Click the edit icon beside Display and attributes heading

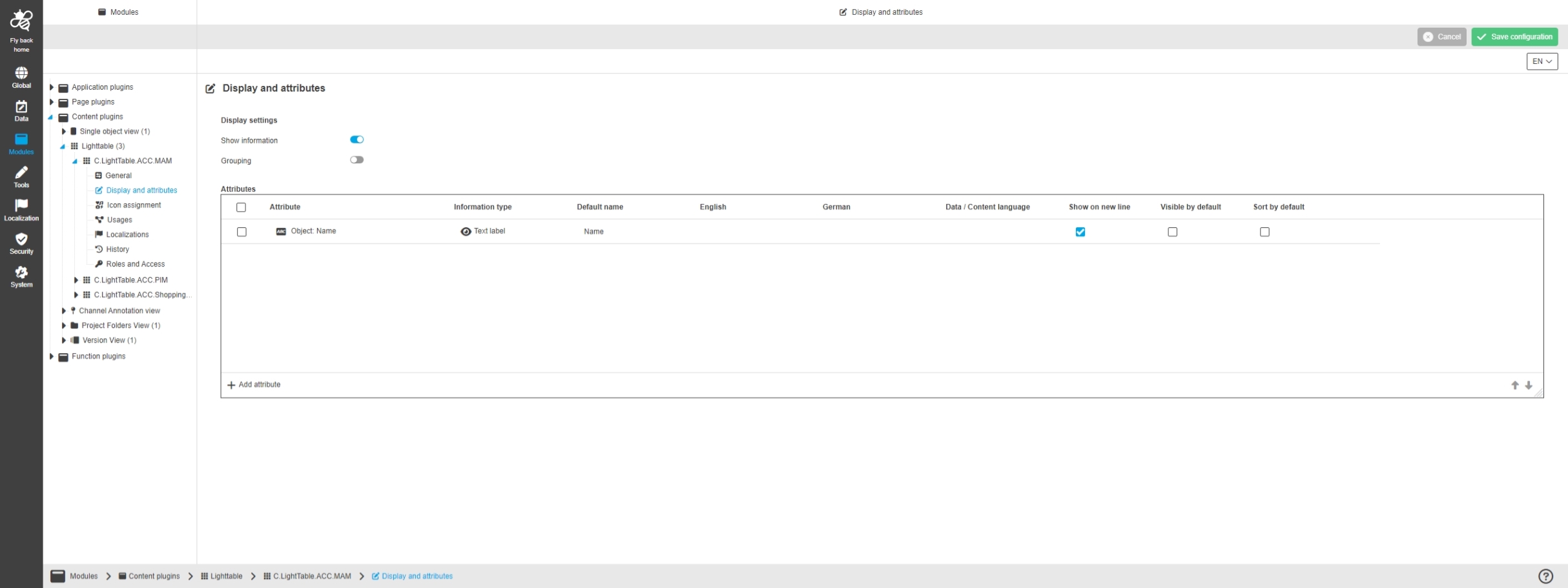click(211, 88)
